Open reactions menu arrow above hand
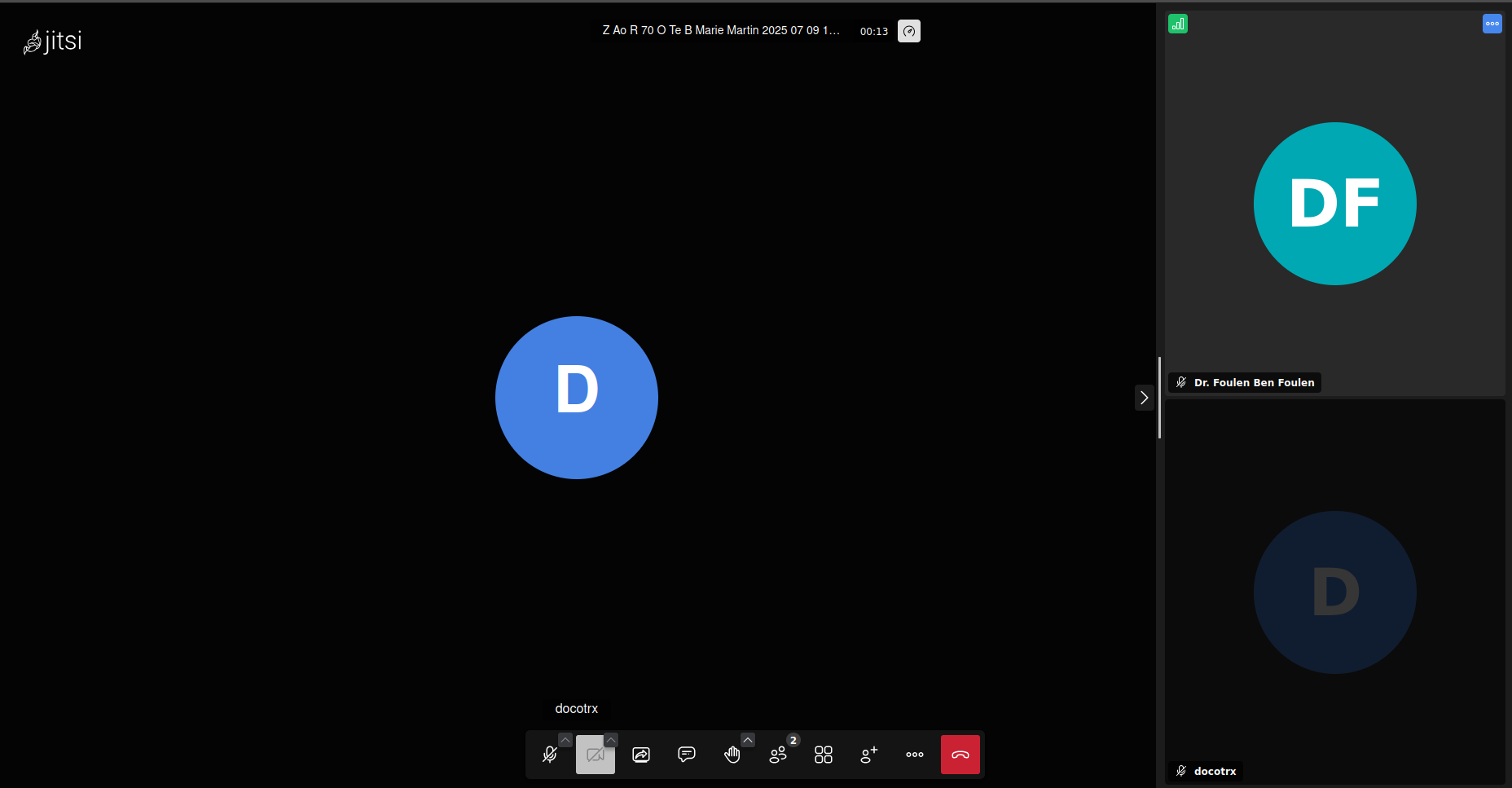1512x788 pixels. (748, 740)
